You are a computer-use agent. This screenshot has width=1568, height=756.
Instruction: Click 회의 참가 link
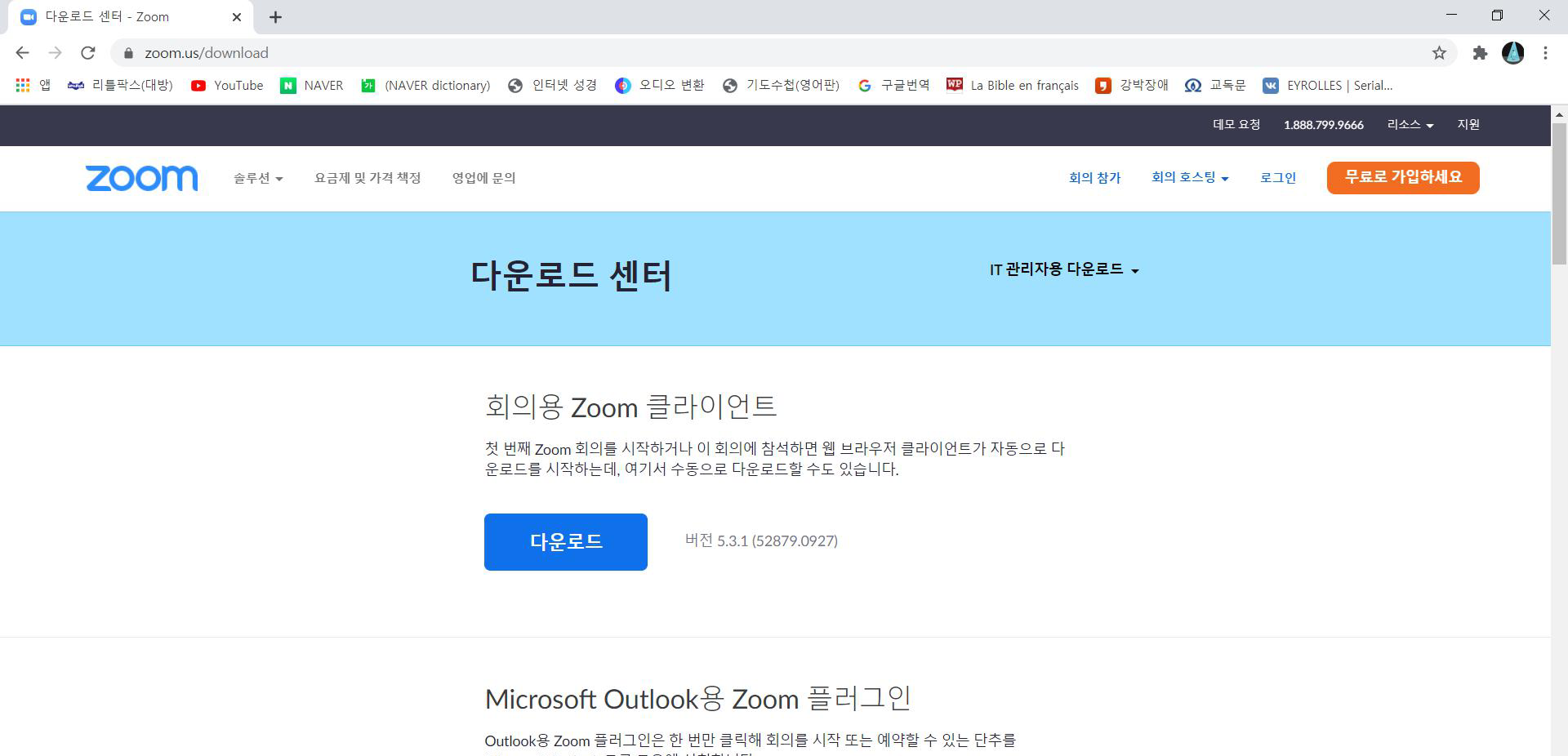pyautogui.click(x=1094, y=178)
